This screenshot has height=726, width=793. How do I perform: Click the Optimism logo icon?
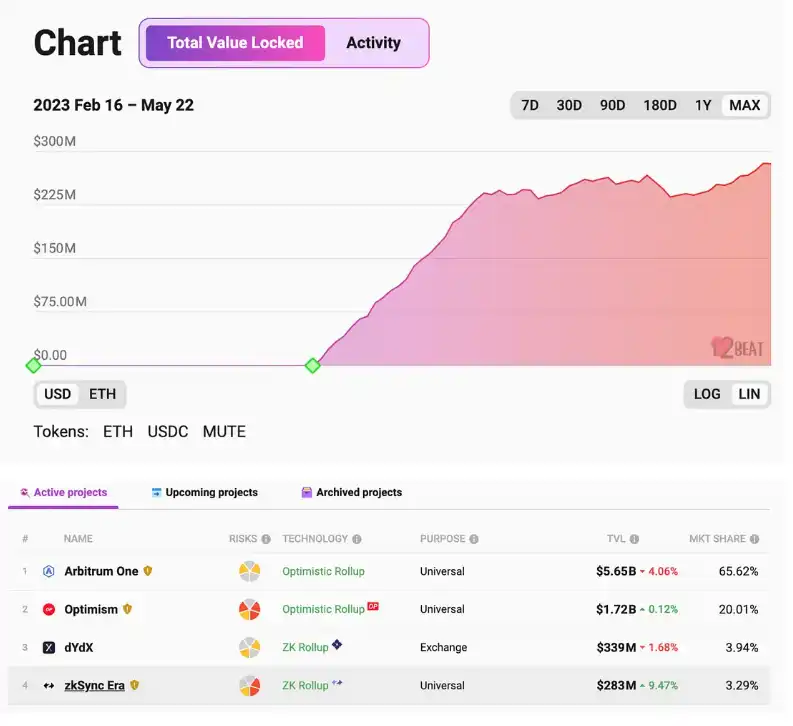coord(49,610)
